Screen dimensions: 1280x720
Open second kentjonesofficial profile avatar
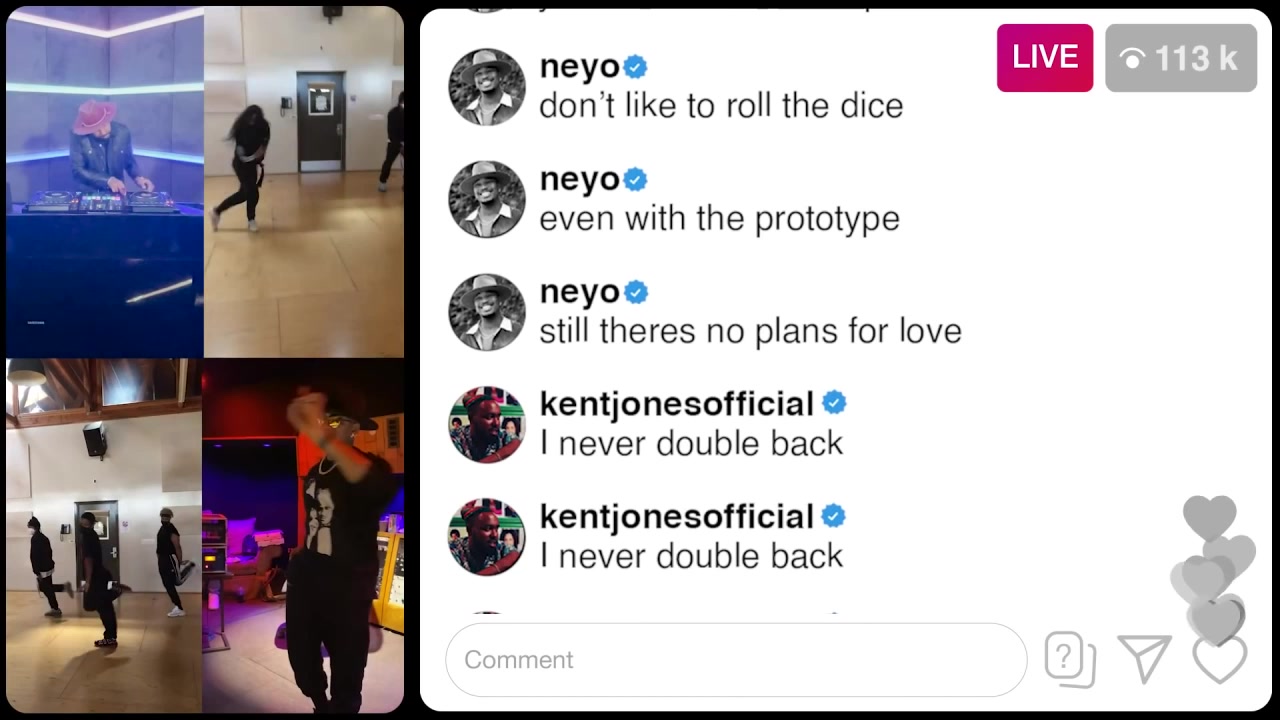click(x=487, y=537)
